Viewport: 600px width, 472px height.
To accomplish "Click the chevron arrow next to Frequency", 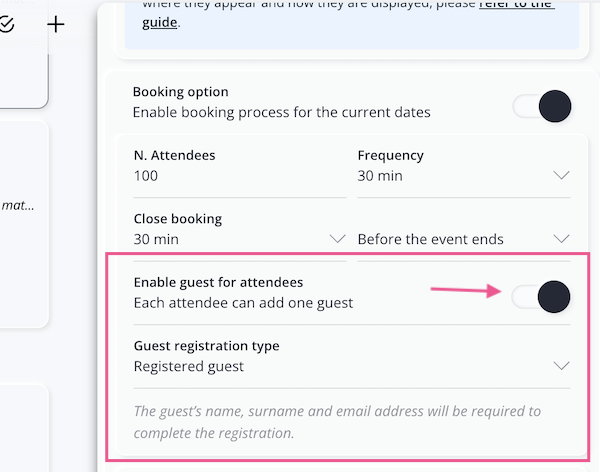I will [x=562, y=176].
